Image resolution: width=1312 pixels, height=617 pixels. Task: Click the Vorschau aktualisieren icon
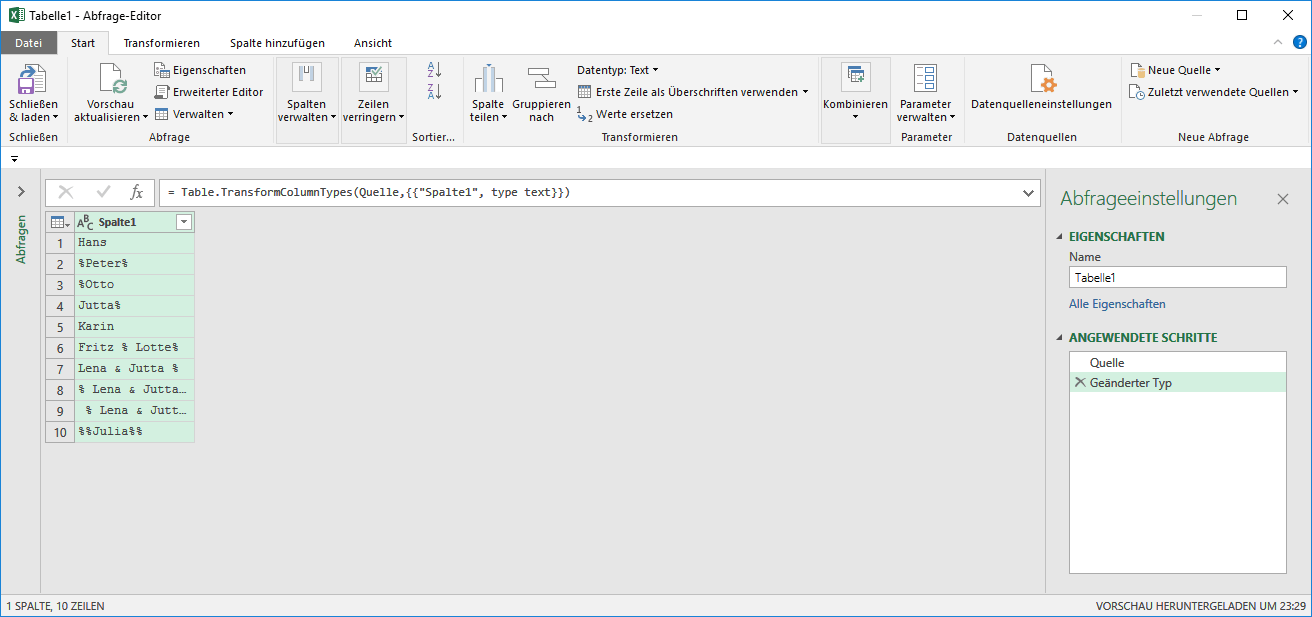pyautogui.click(x=111, y=79)
